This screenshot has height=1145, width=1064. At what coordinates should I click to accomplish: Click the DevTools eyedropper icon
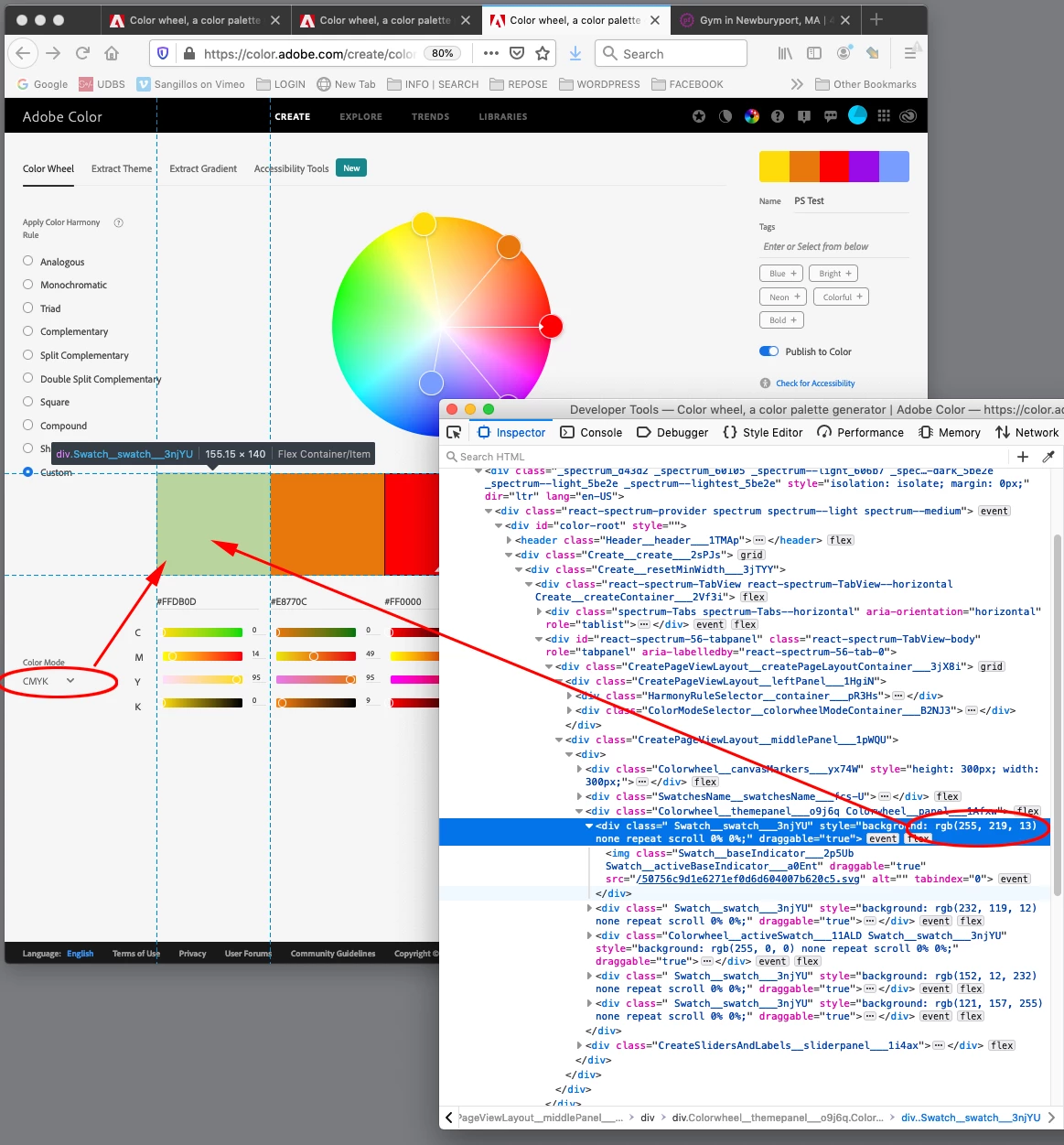pyautogui.click(x=1048, y=457)
